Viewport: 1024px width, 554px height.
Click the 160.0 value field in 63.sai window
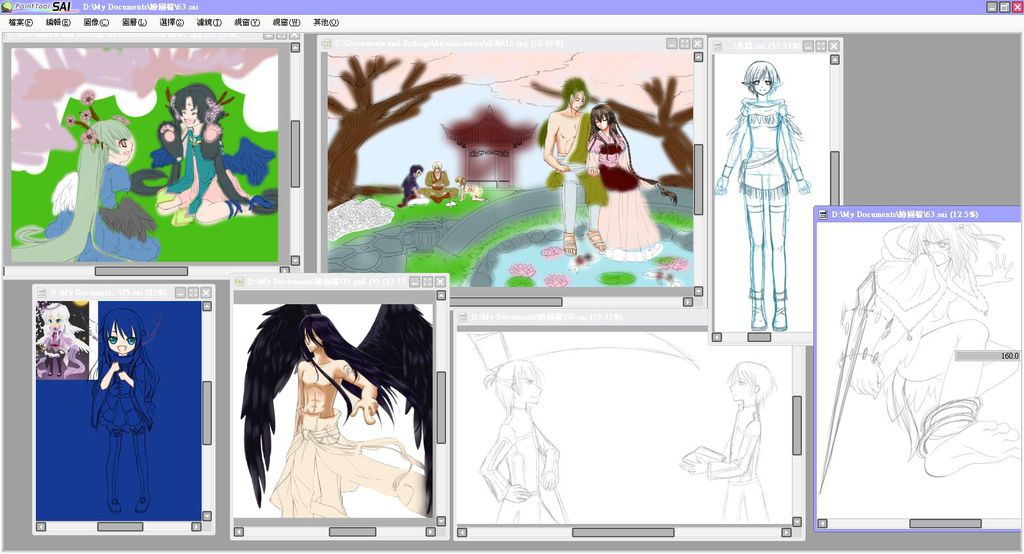click(x=987, y=356)
